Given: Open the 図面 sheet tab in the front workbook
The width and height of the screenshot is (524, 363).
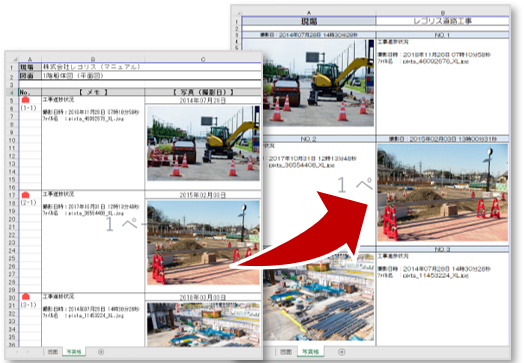Looking at the screenshot, I should pos(52,352).
